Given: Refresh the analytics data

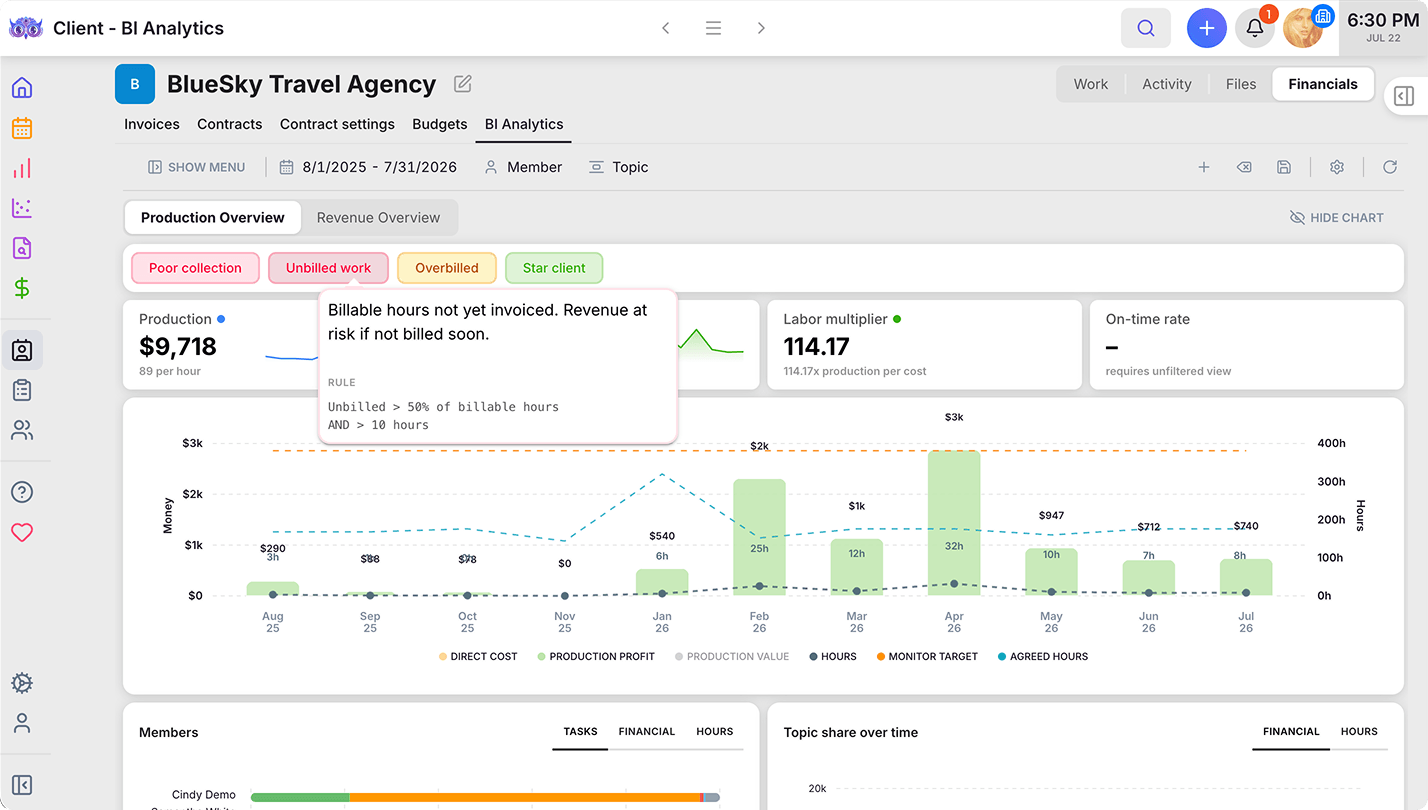Looking at the screenshot, I should 1390,167.
